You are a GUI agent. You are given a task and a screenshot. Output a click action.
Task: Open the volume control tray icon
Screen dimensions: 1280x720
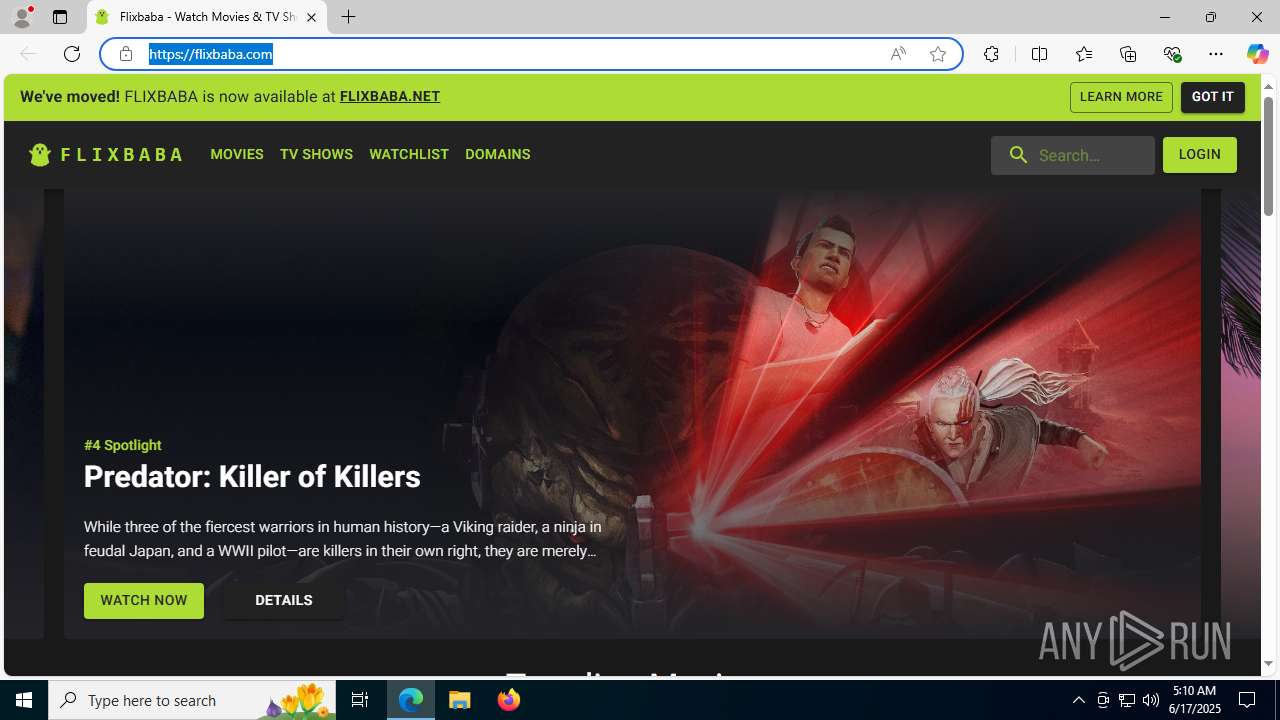click(x=1151, y=700)
